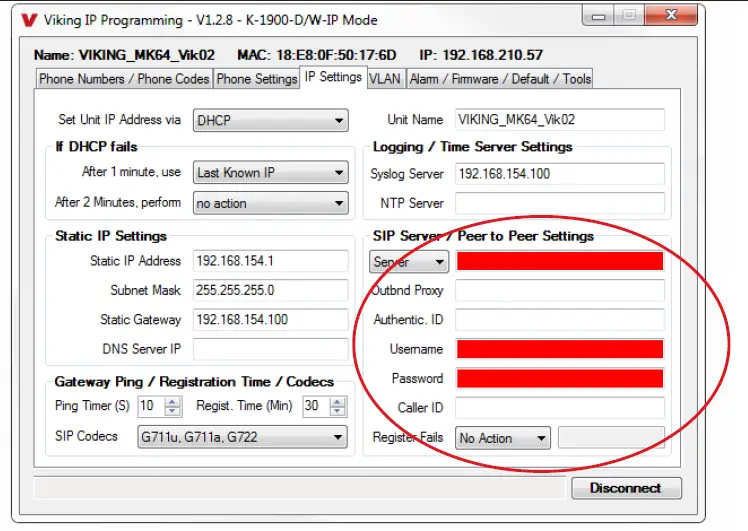The image size is (748, 531).
Task: Click the Static Gateway field
Action: 270,320
